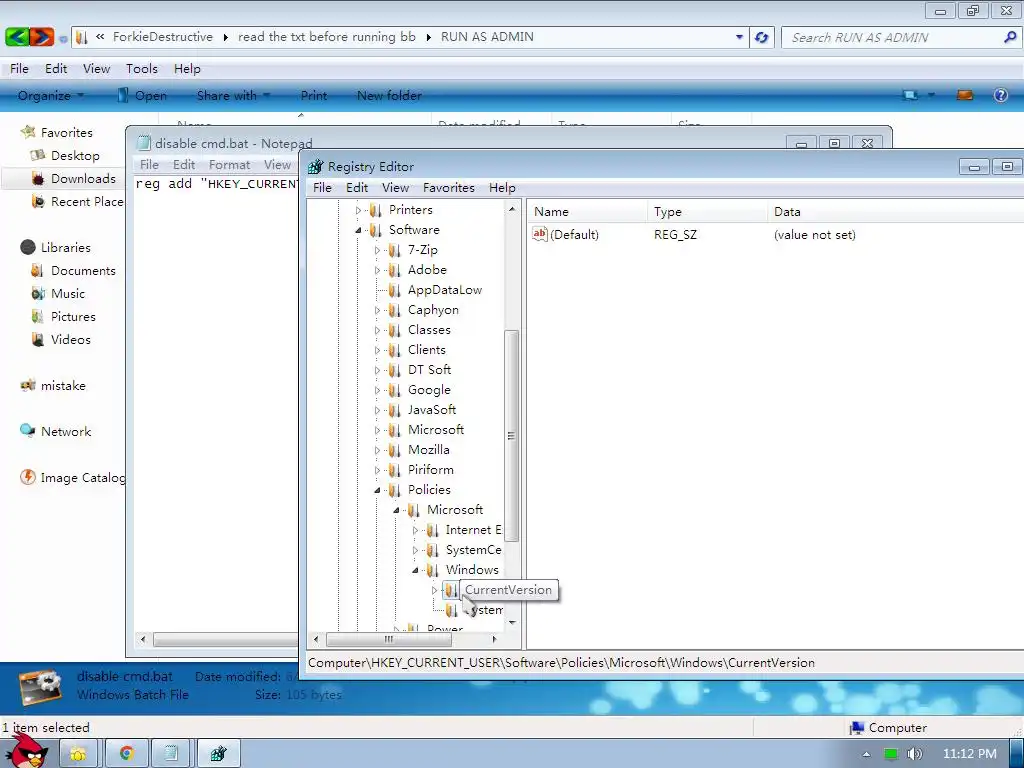This screenshot has width=1024, height=768.
Task: Click the Type column header in Registry Editor
Action: pos(708,212)
